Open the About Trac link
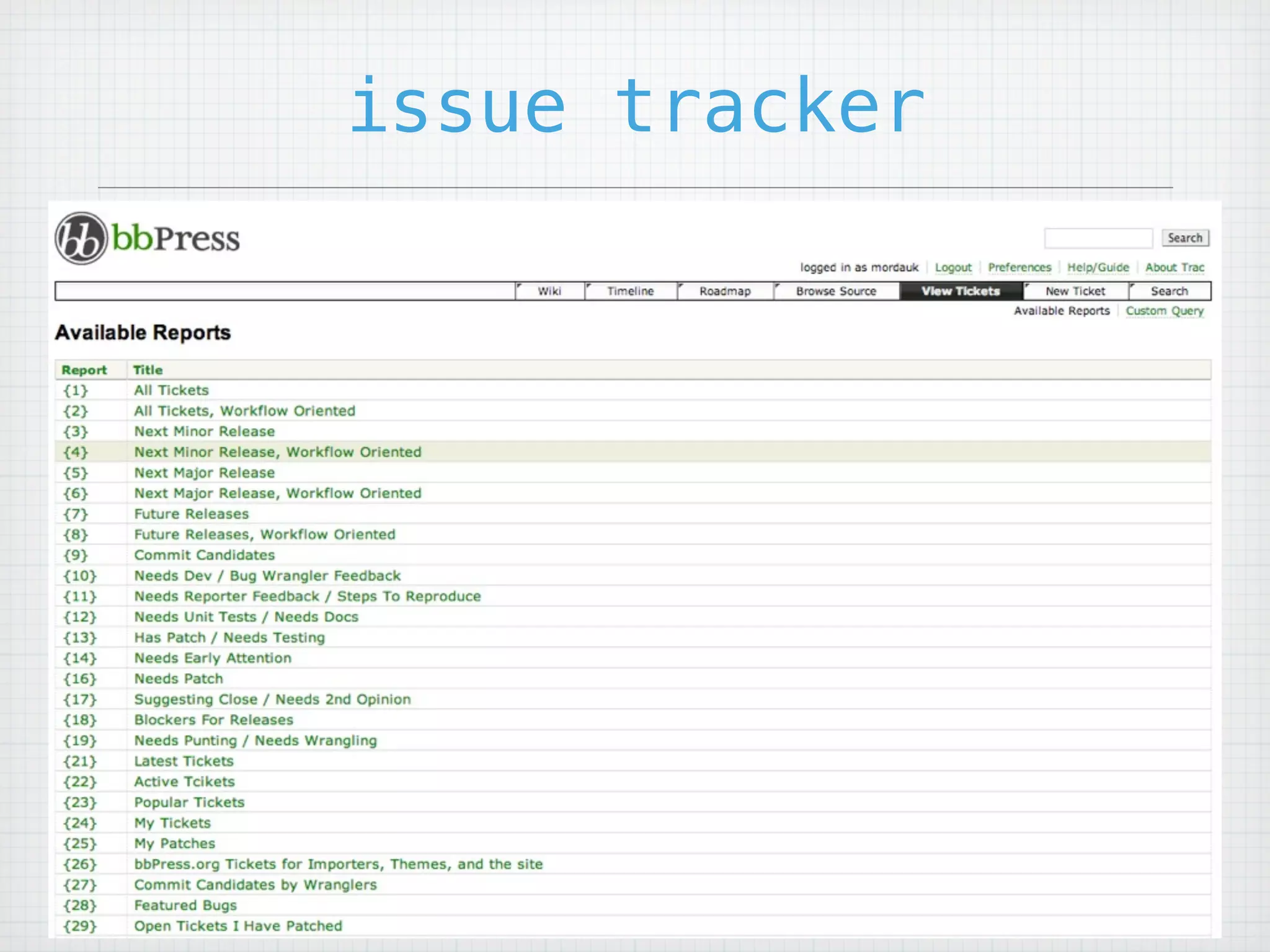Screen dimensions: 1270x952 point(1175,267)
